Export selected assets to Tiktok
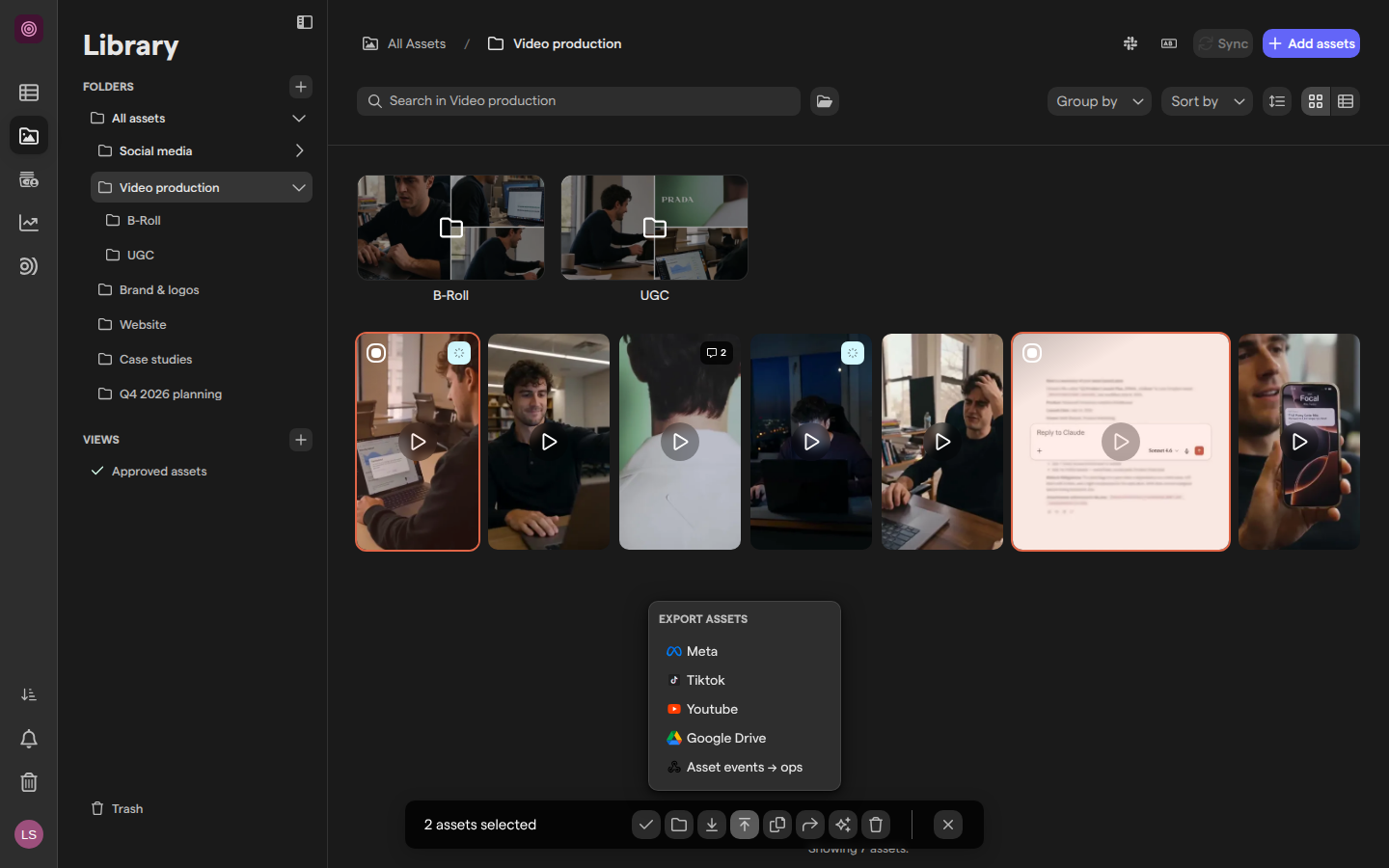This screenshot has width=1389, height=868. (745, 681)
